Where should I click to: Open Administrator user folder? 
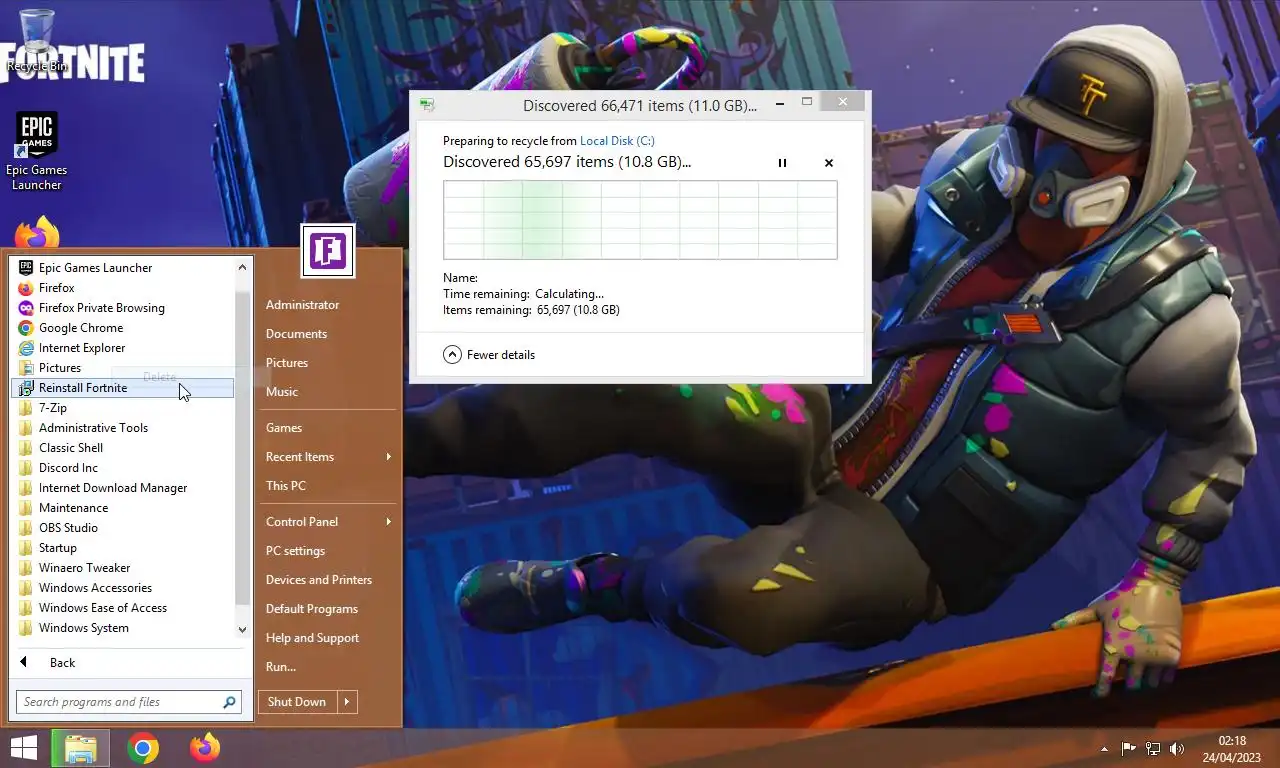click(x=302, y=304)
